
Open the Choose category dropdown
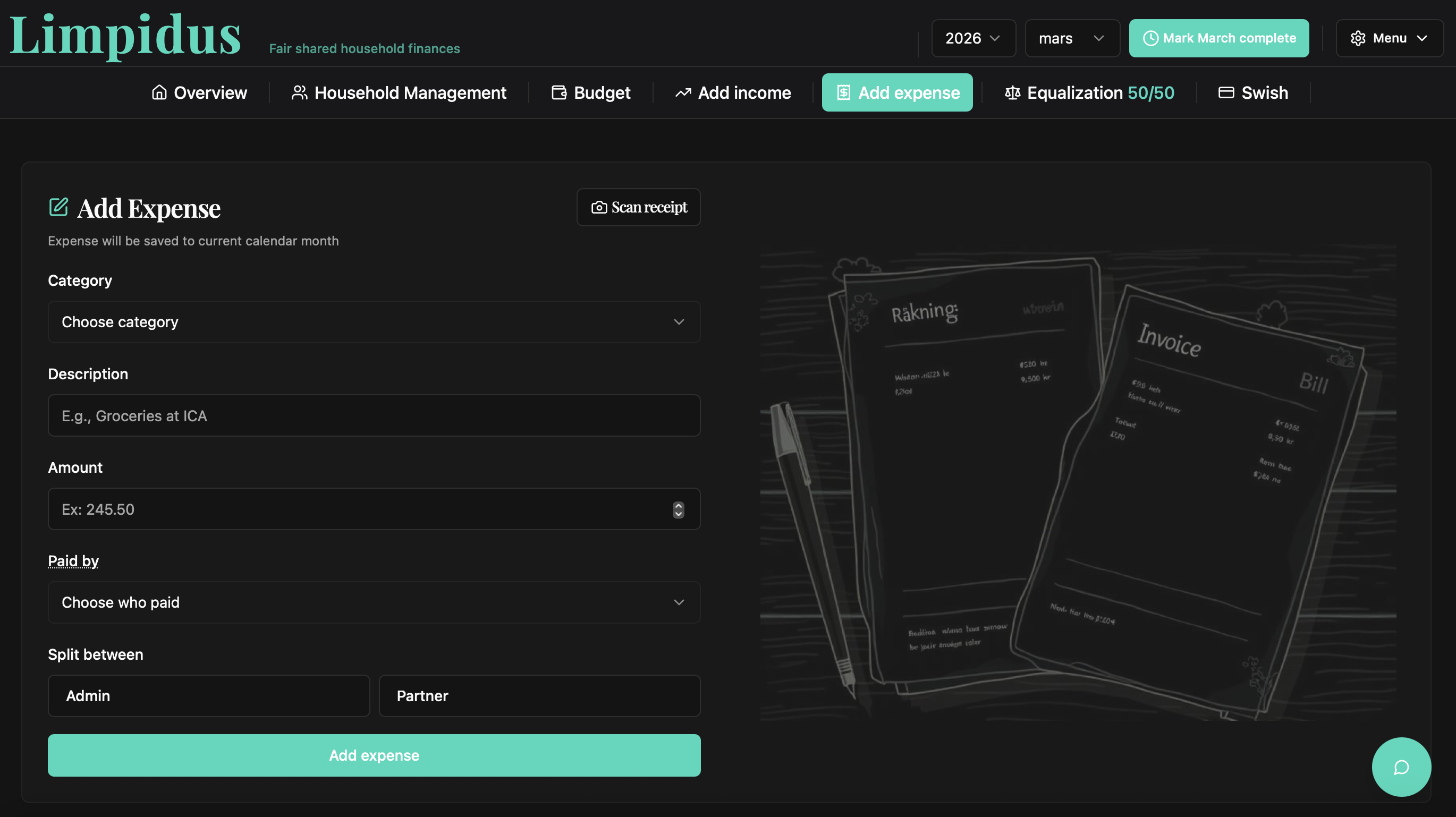pos(374,322)
